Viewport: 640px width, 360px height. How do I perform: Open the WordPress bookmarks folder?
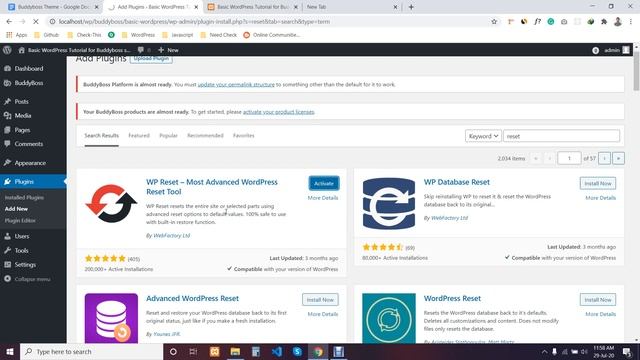pyautogui.click(x=138, y=35)
